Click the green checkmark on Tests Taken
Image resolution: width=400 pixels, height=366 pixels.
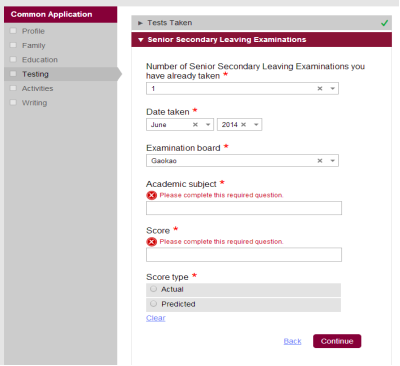(x=384, y=23)
